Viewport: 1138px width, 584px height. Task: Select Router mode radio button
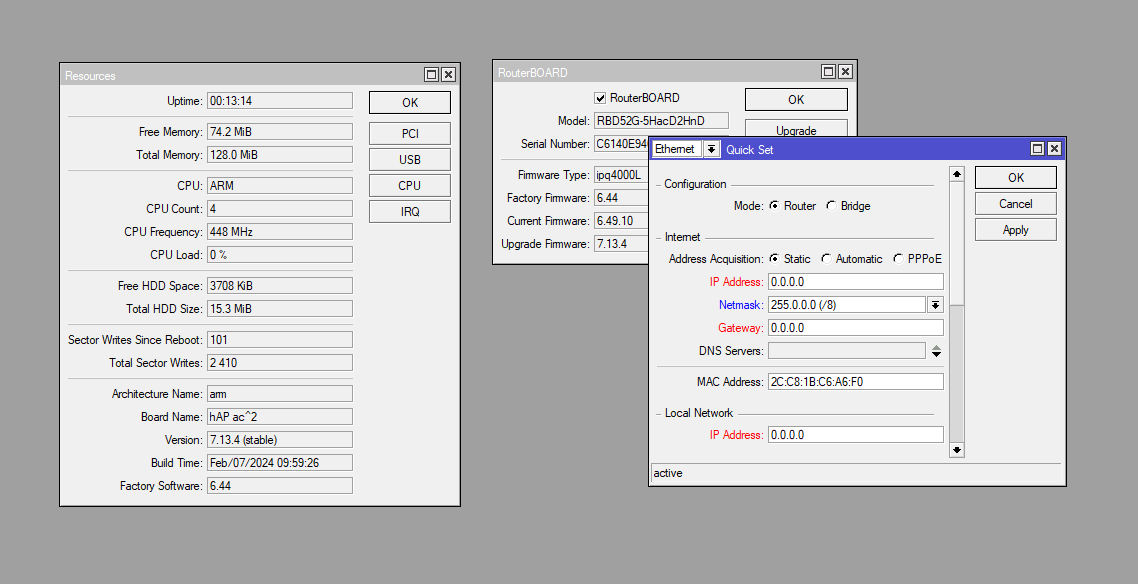(774, 206)
